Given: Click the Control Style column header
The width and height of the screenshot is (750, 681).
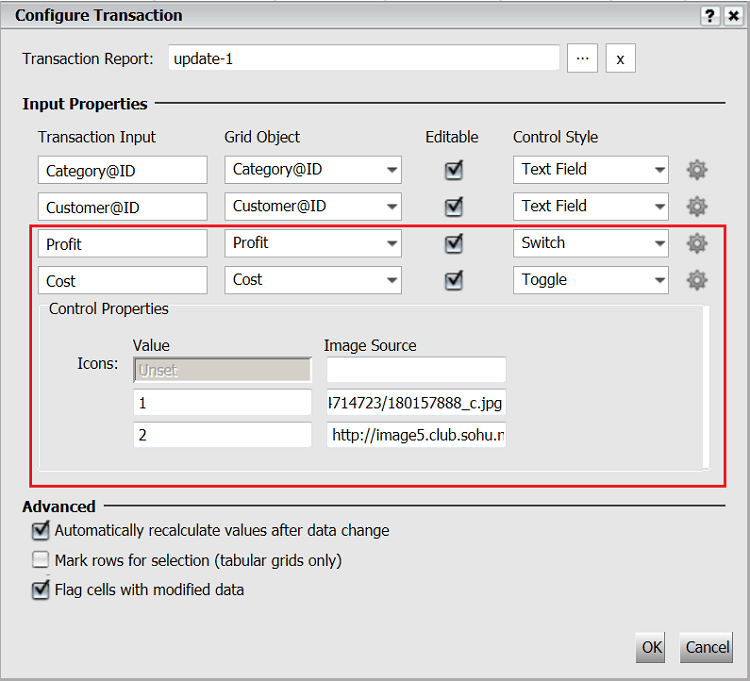Looking at the screenshot, I should tap(555, 137).
